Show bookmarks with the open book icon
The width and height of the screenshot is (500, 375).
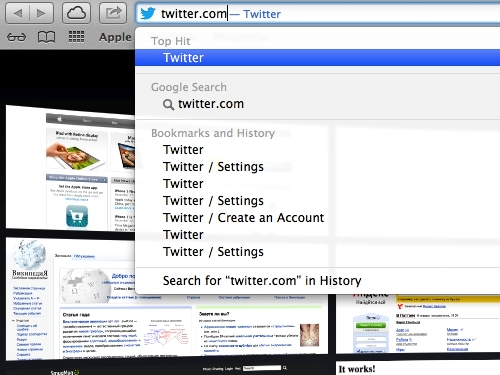pyautogui.click(x=46, y=37)
